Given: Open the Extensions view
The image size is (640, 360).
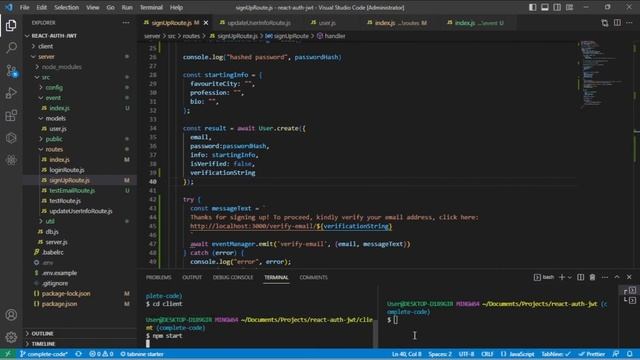Looking at the screenshot, I should click(11, 116).
